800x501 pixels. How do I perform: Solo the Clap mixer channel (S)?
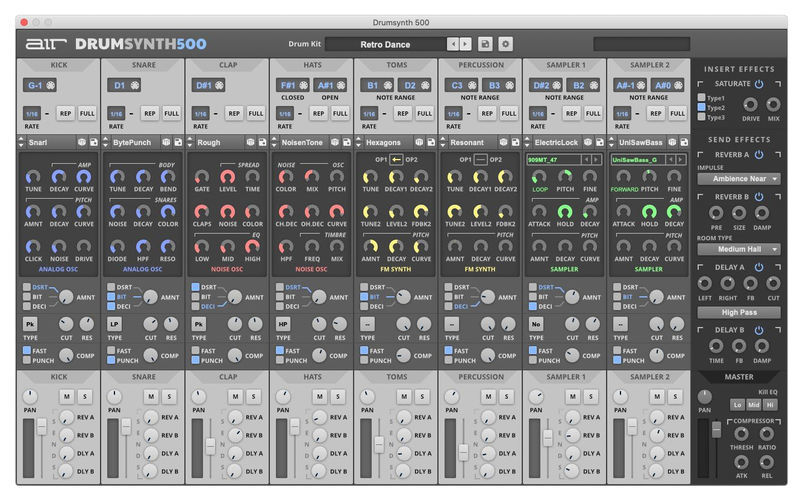point(253,396)
